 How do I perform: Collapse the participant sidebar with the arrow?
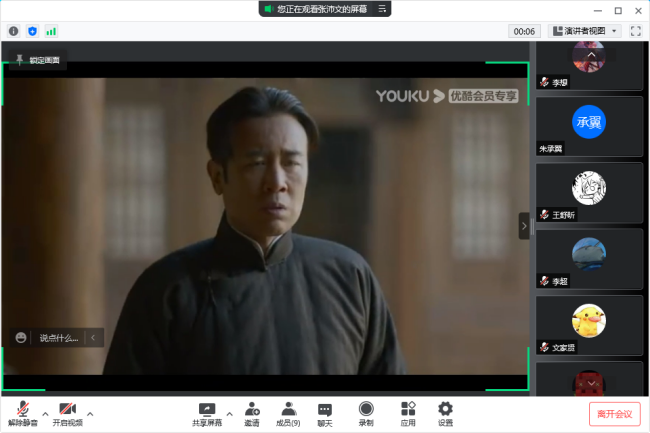coord(524,226)
